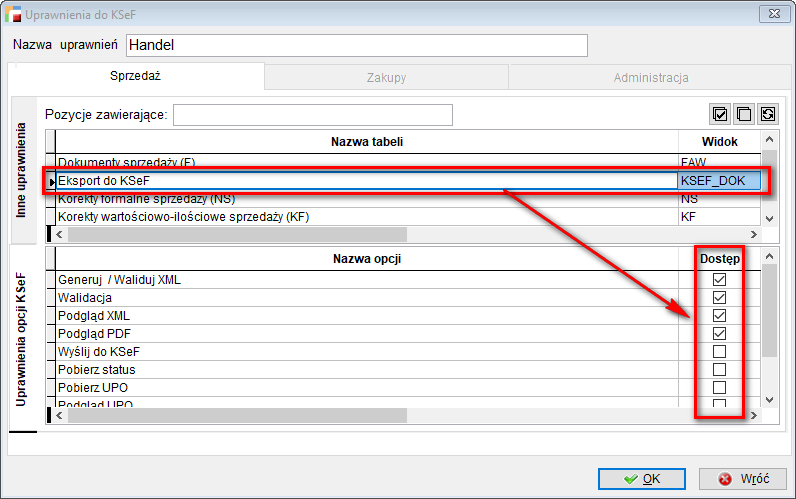Toggle access for Generuj / Waliduj XML
The image size is (796, 499).
tap(719, 280)
